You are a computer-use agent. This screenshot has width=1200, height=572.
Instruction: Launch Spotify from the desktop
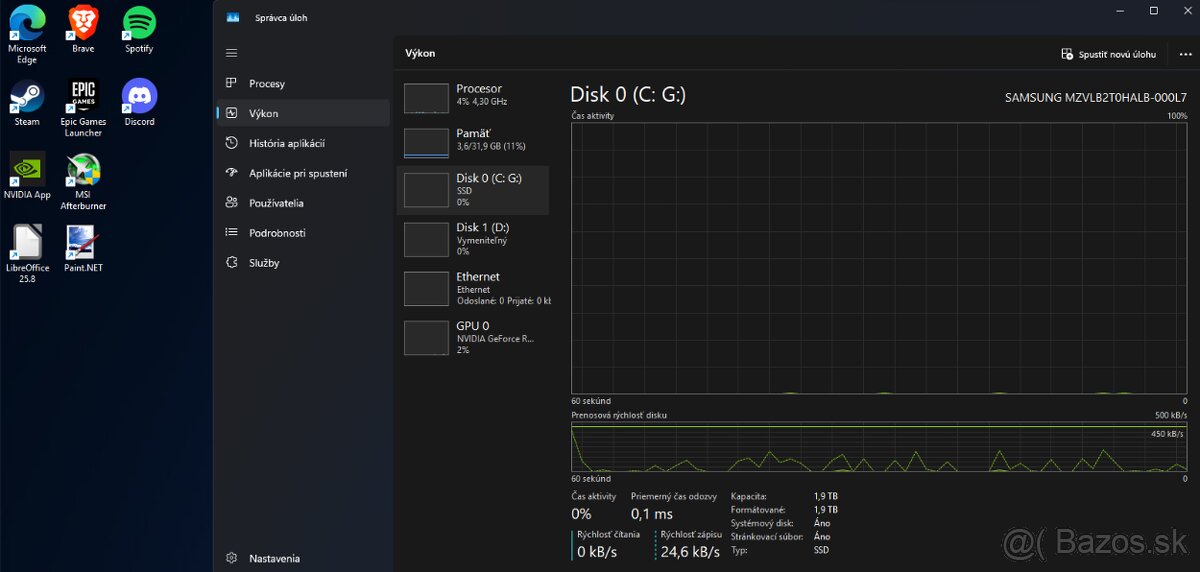tap(139, 29)
